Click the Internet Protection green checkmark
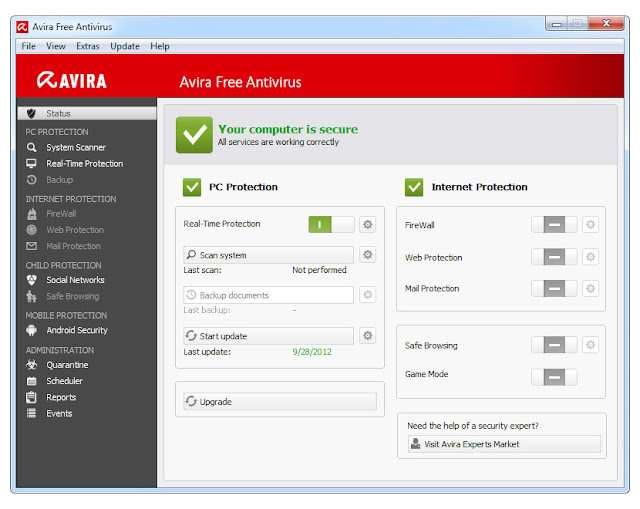This screenshot has width=640, height=509. point(414,187)
